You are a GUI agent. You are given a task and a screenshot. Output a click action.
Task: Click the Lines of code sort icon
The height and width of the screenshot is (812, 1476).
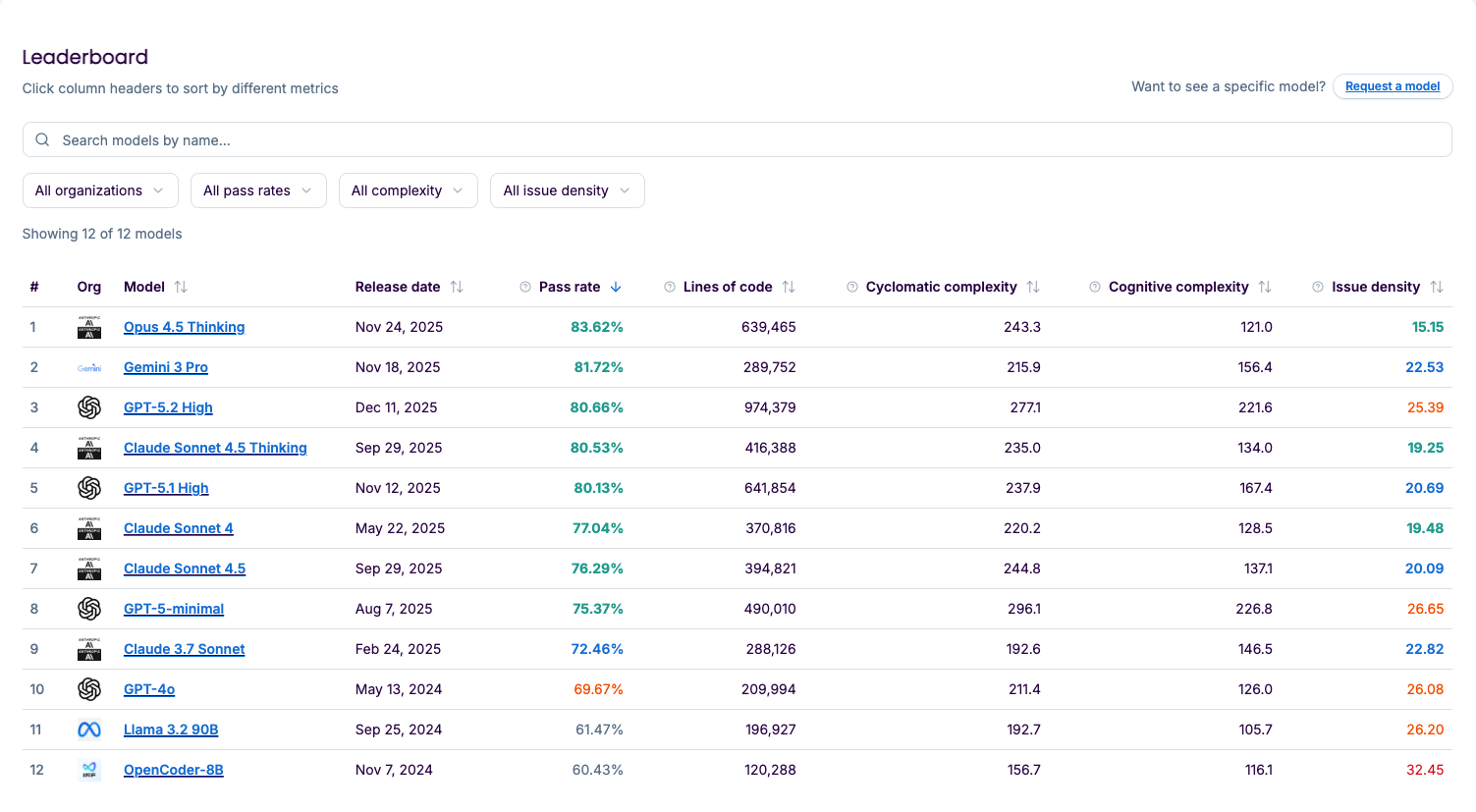[x=789, y=287]
